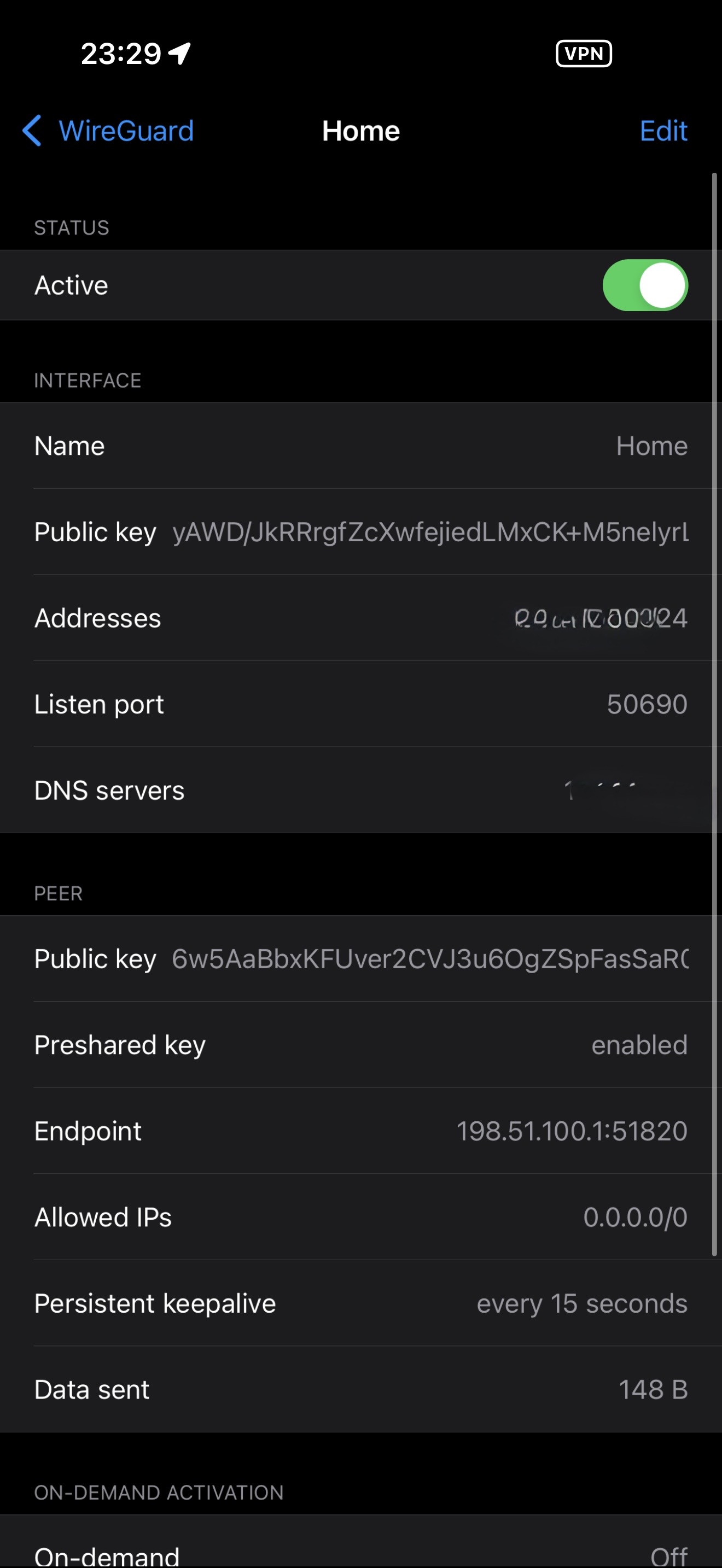Select the Allowed IPs row
The width and height of the screenshot is (722, 1568).
[x=361, y=1218]
